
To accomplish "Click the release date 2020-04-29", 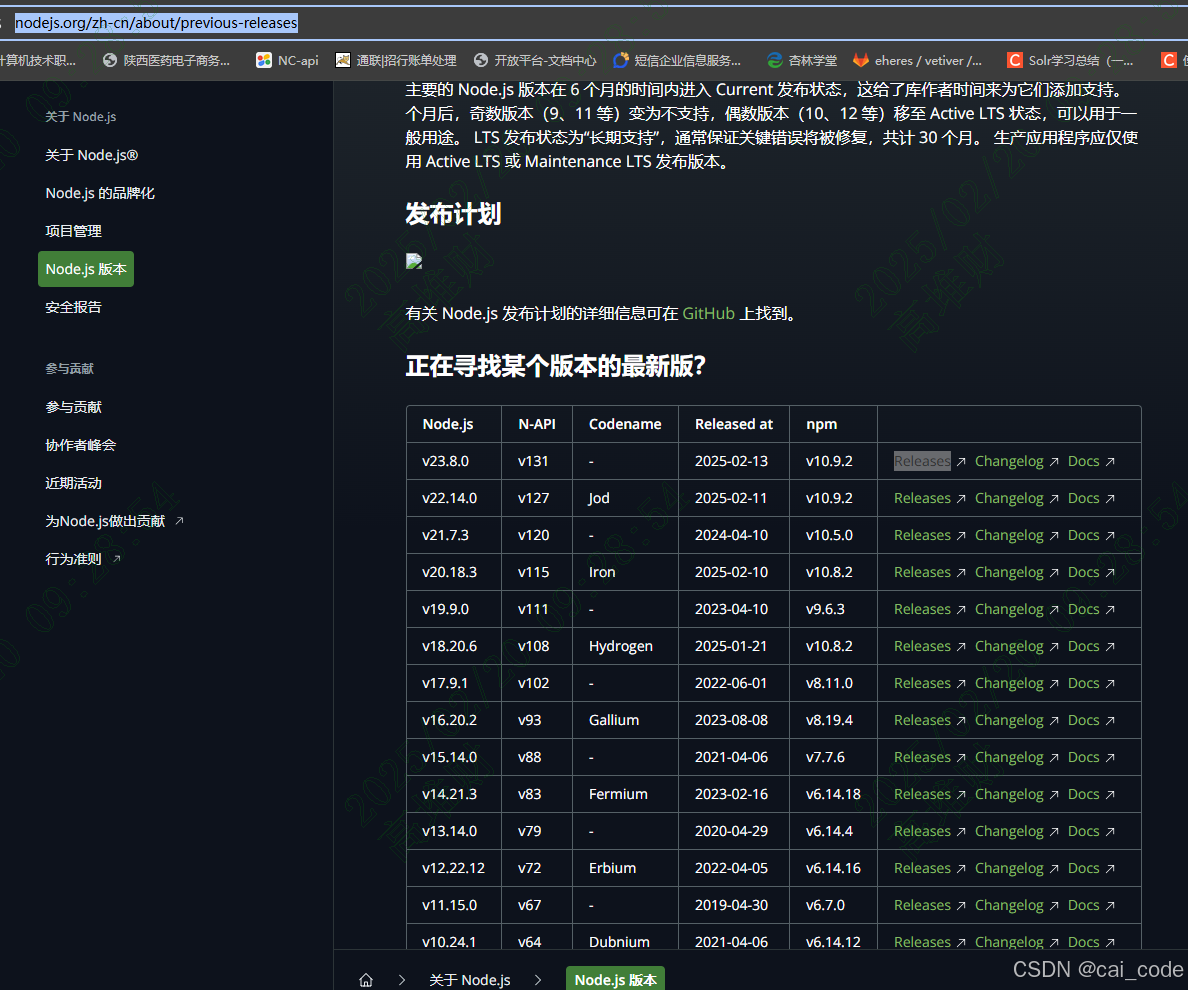I will click(731, 831).
